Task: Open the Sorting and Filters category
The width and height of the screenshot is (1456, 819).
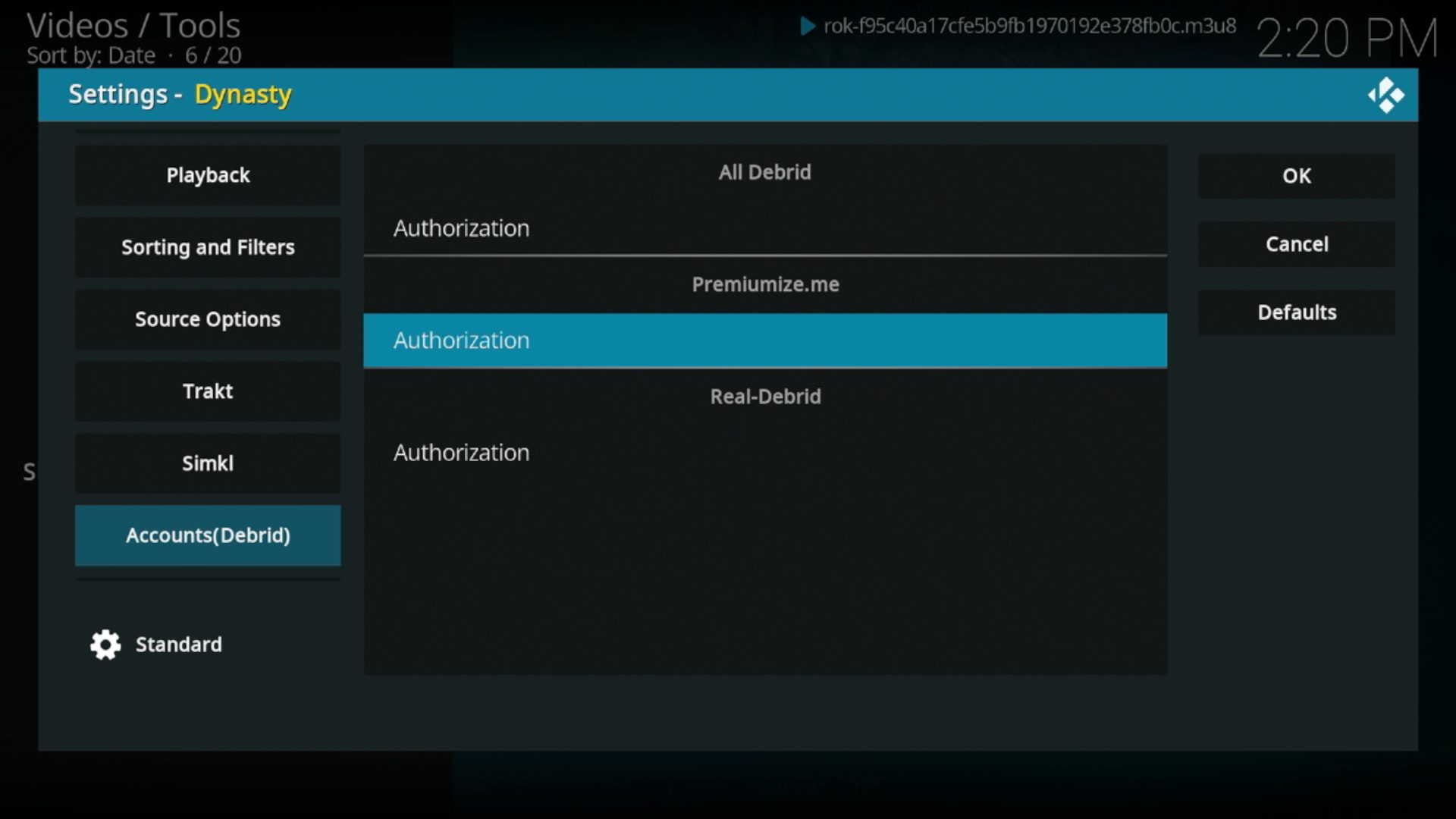Action: (208, 247)
